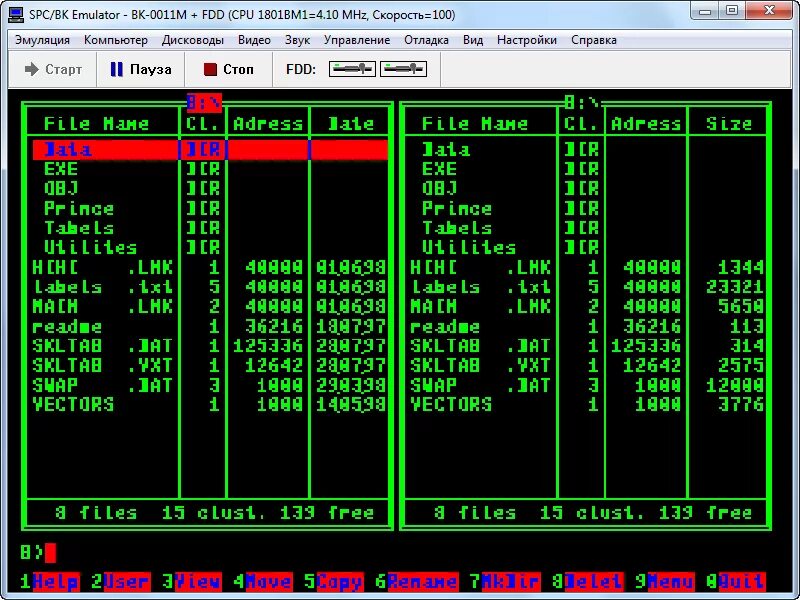
Task: Open the Отладка menu
Action: pyautogui.click(x=426, y=40)
